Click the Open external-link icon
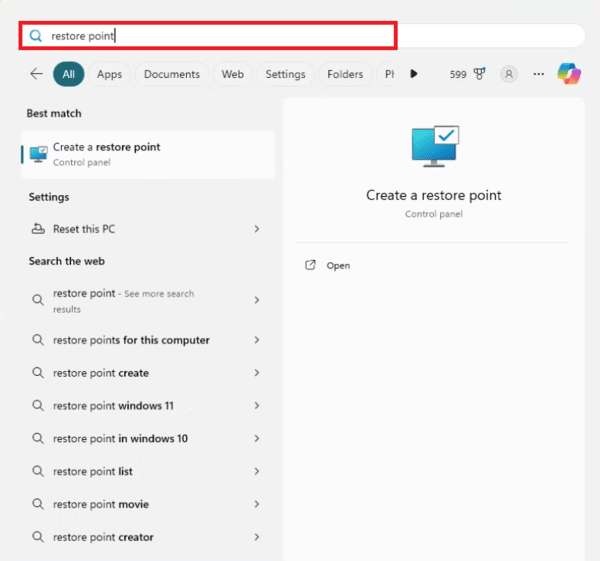Image resolution: width=600 pixels, height=561 pixels. 310,265
